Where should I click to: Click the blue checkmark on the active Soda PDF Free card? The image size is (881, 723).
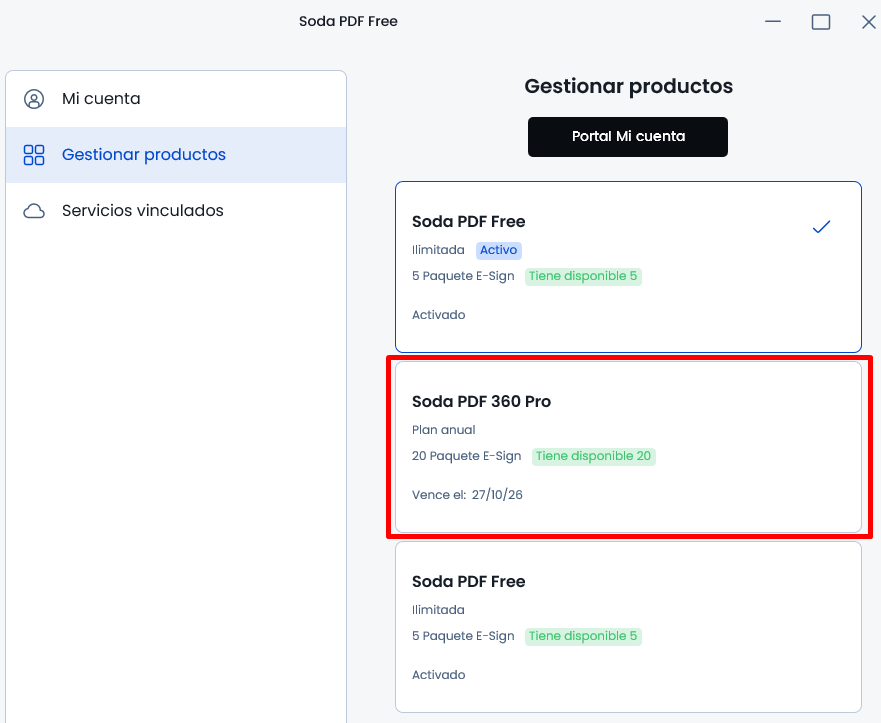tap(821, 226)
